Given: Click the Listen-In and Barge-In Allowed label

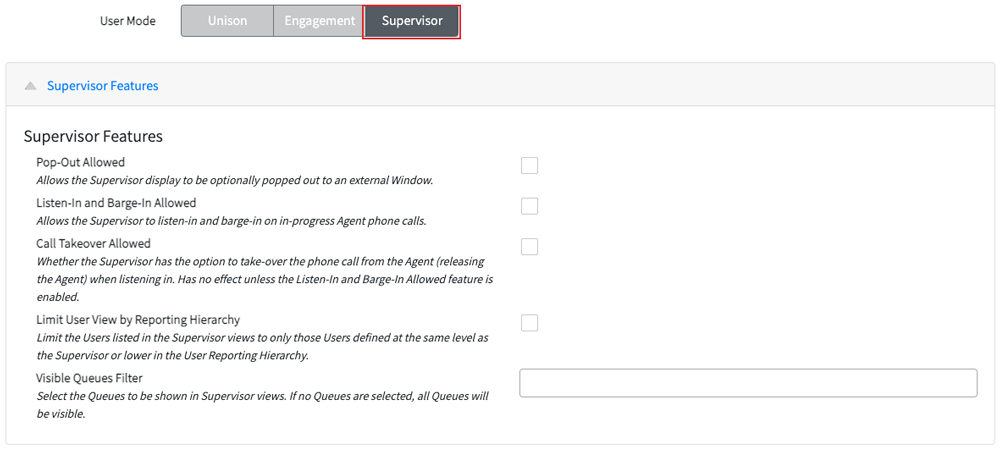Looking at the screenshot, I should click(x=116, y=203).
